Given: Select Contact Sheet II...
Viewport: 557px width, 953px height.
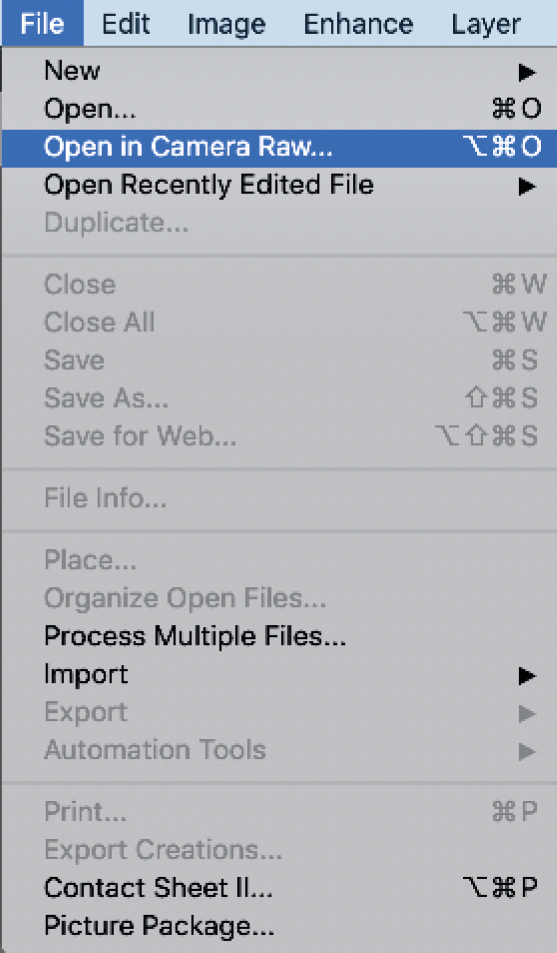Looking at the screenshot, I should 278,888.
